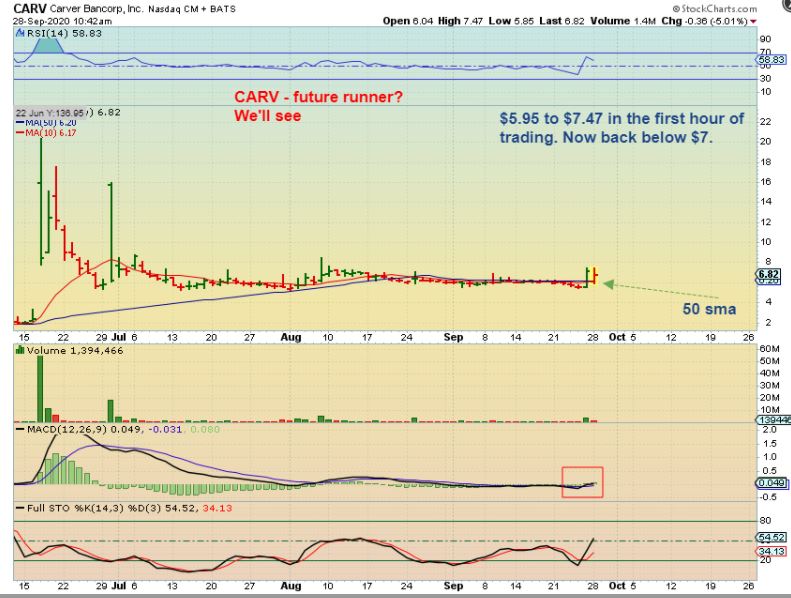Click the 60M label on the volume axis
This screenshot has width=791, height=598.
click(x=769, y=349)
